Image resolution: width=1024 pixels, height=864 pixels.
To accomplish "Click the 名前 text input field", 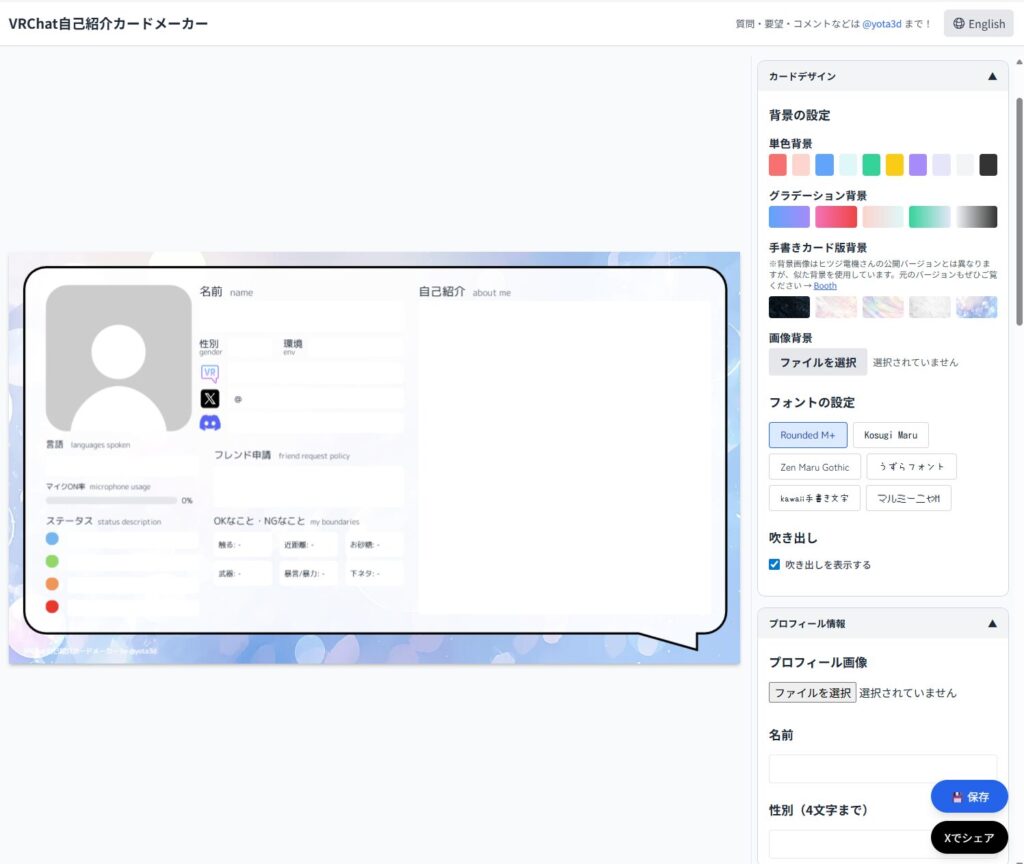I will (882, 768).
